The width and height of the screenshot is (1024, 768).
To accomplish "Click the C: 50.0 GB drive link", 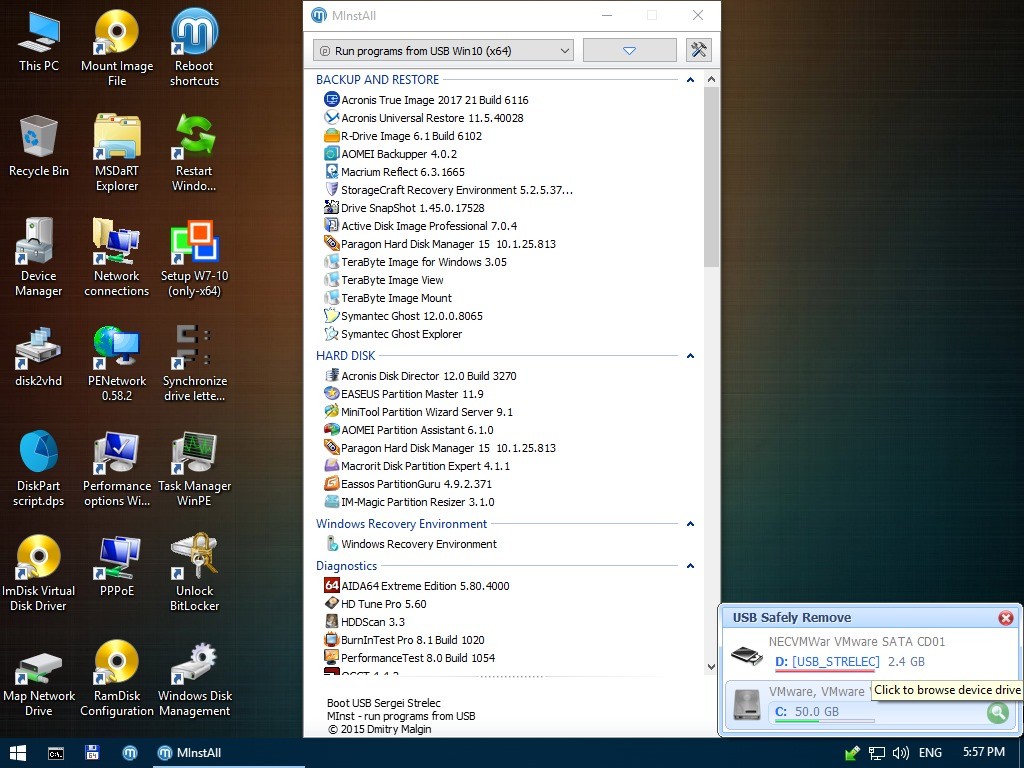I will 806,711.
